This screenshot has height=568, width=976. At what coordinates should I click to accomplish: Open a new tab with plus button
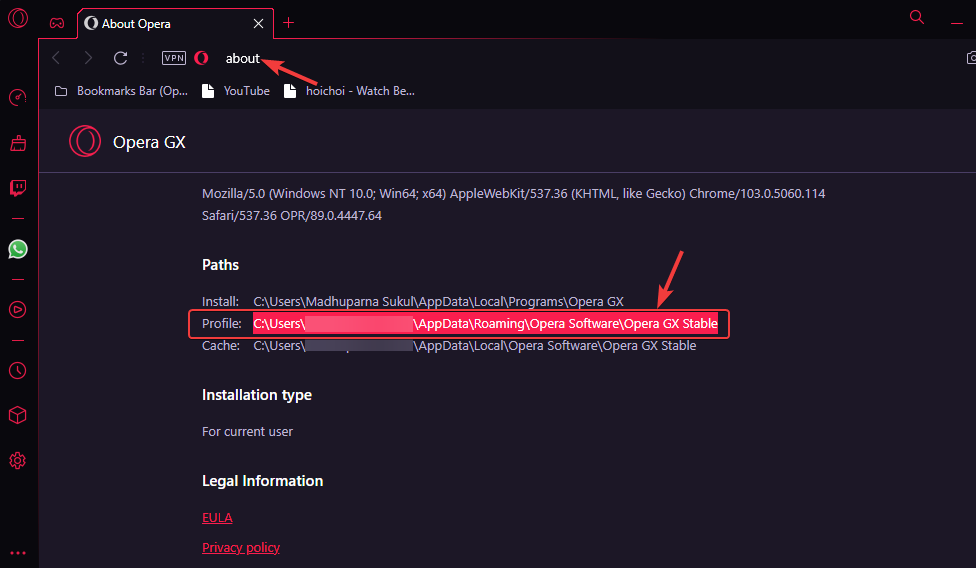coord(288,23)
